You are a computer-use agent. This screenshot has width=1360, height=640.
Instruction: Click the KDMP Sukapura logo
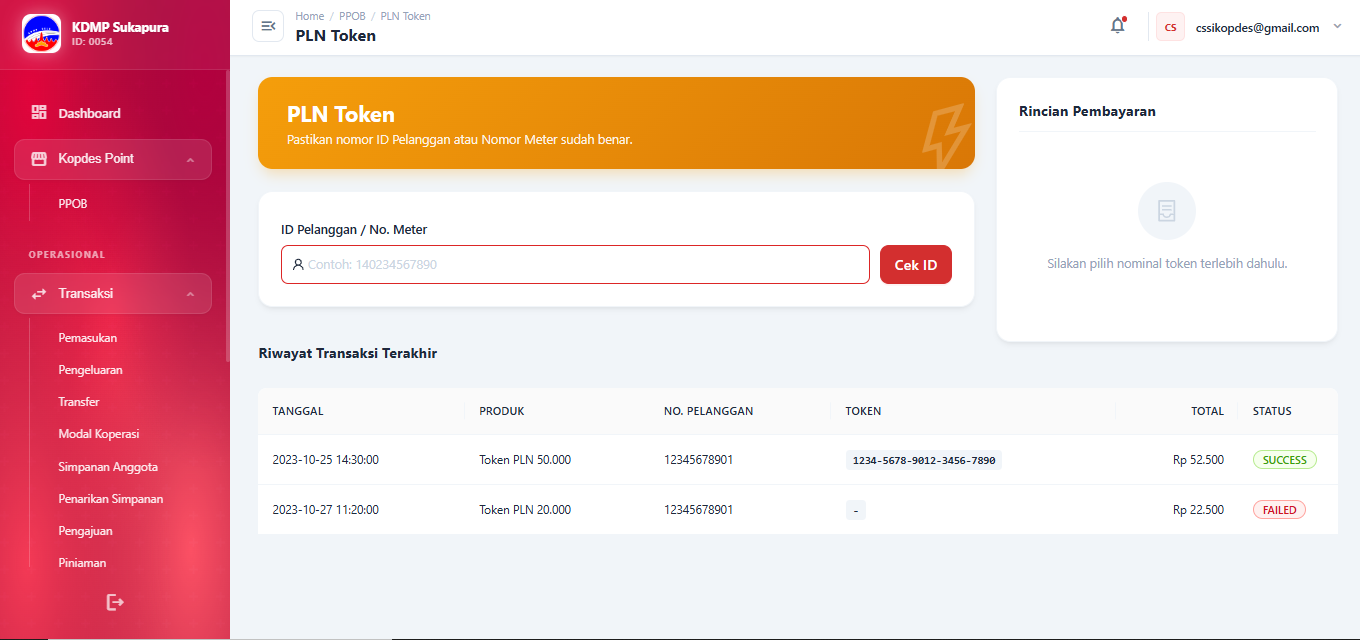tap(41, 33)
